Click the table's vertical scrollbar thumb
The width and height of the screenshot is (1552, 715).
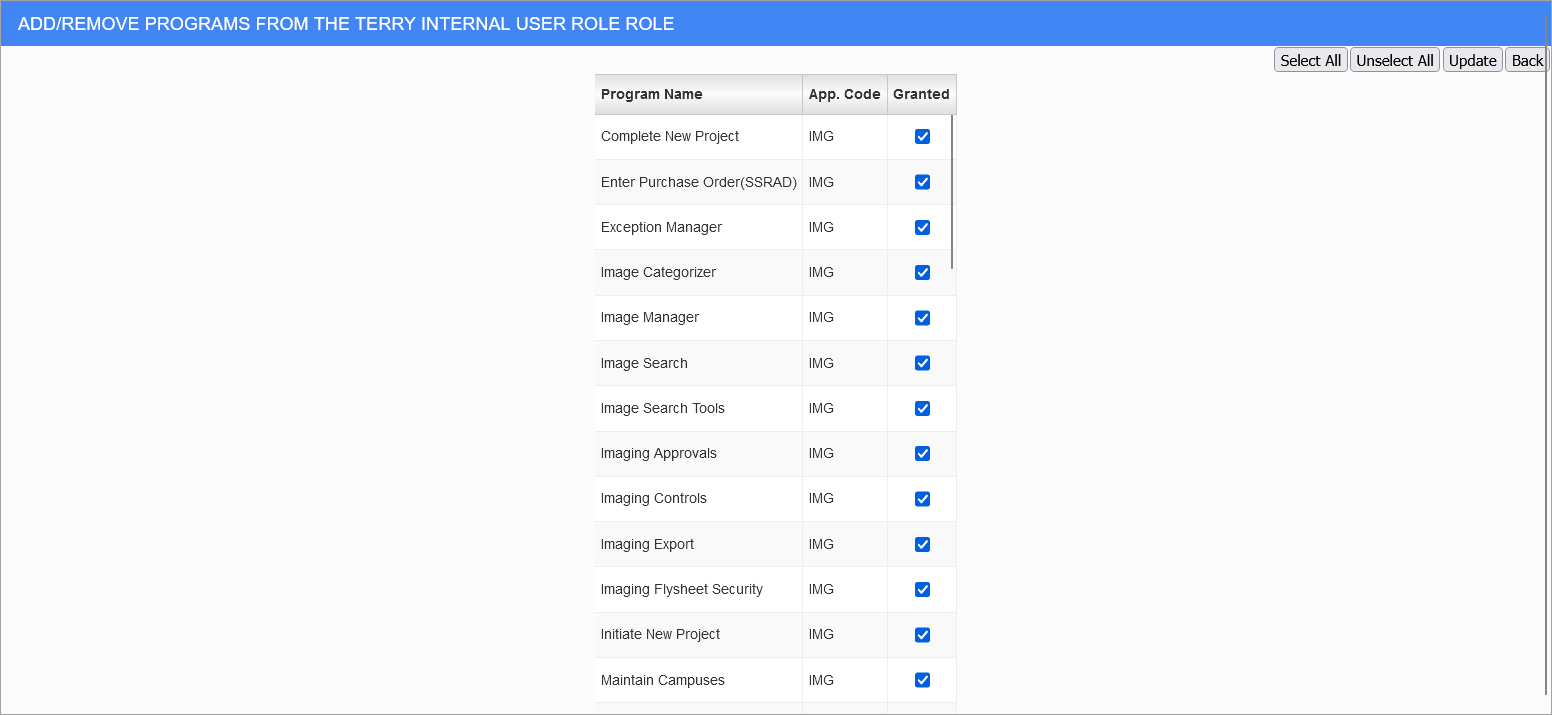pyautogui.click(x=952, y=192)
